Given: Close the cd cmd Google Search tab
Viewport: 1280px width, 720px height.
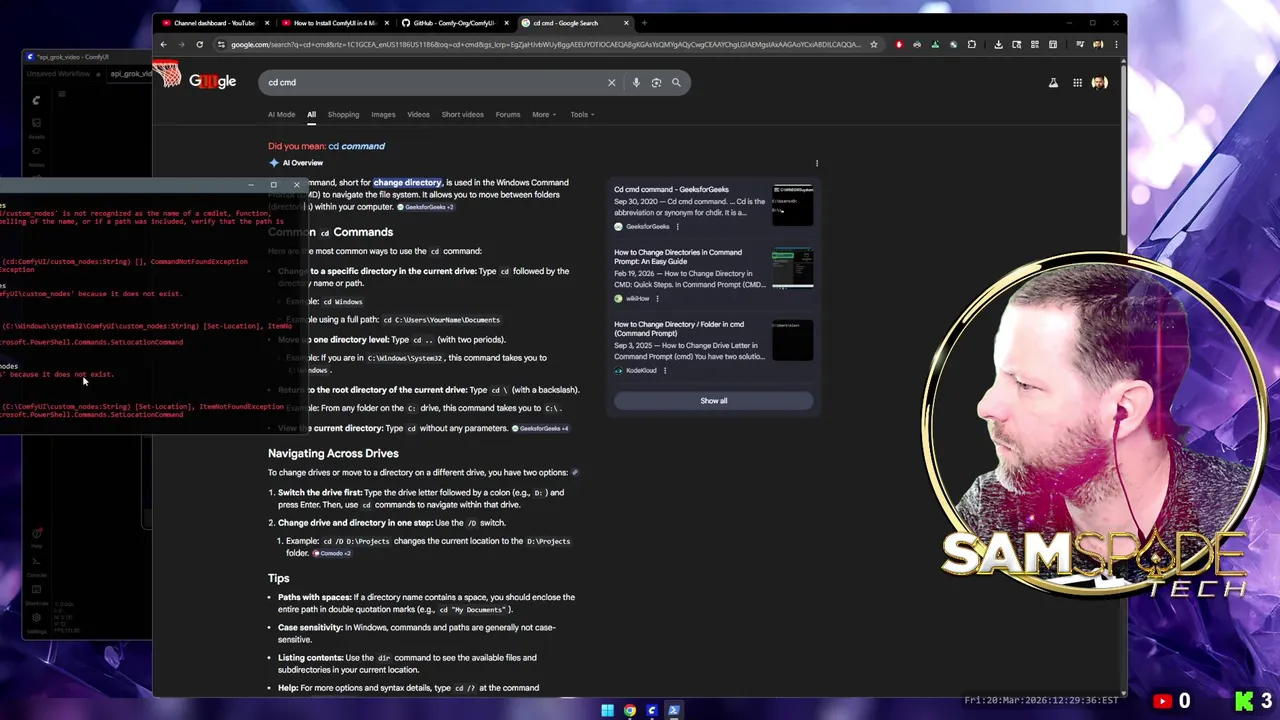Looking at the screenshot, I should [x=626, y=23].
